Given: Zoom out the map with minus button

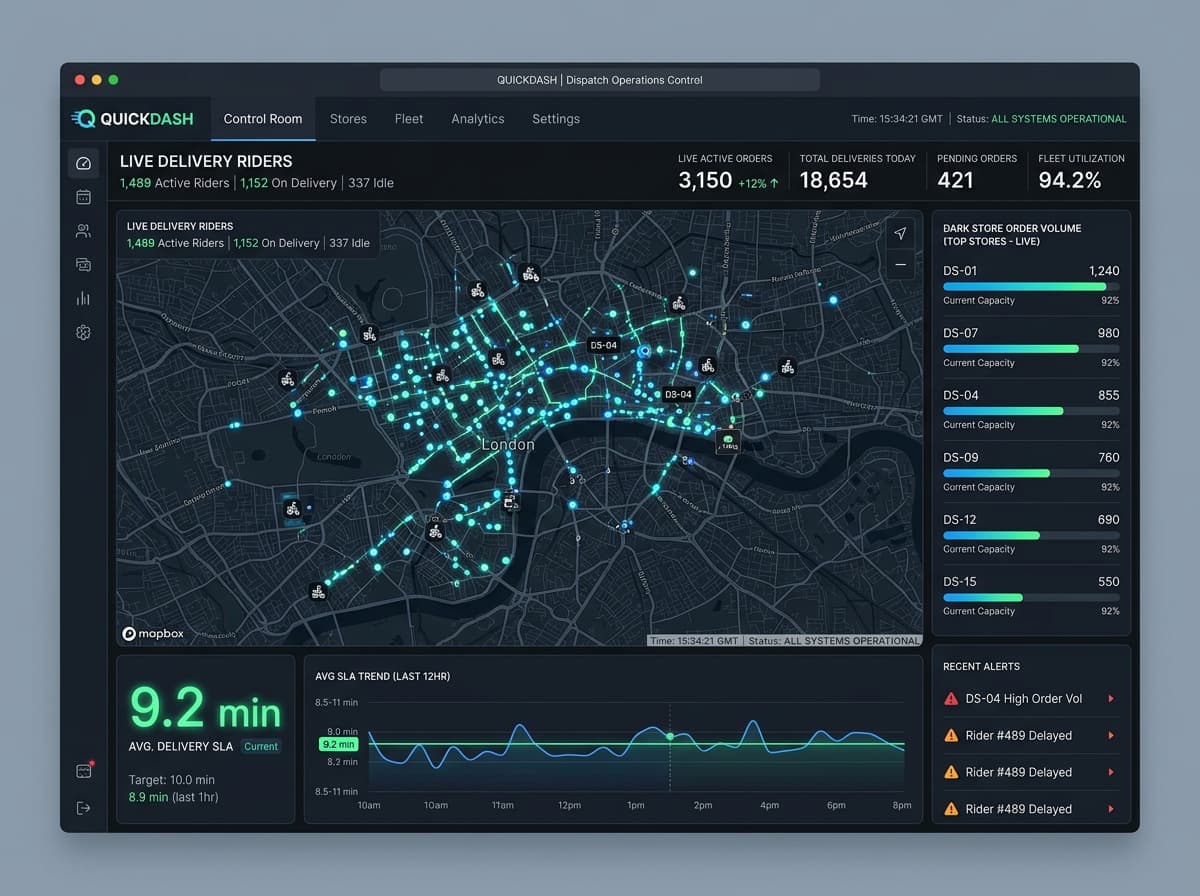Looking at the screenshot, I should tap(900, 265).
